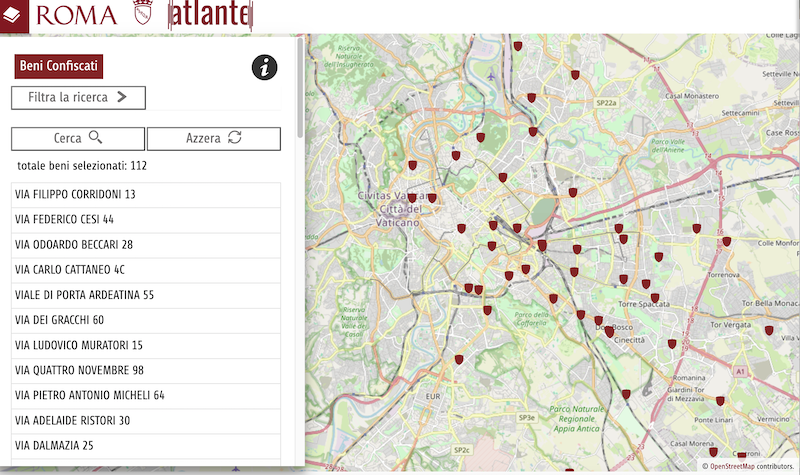The width and height of the screenshot is (800, 475).
Task: Click map marker near SP22a label
Action: point(575,75)
